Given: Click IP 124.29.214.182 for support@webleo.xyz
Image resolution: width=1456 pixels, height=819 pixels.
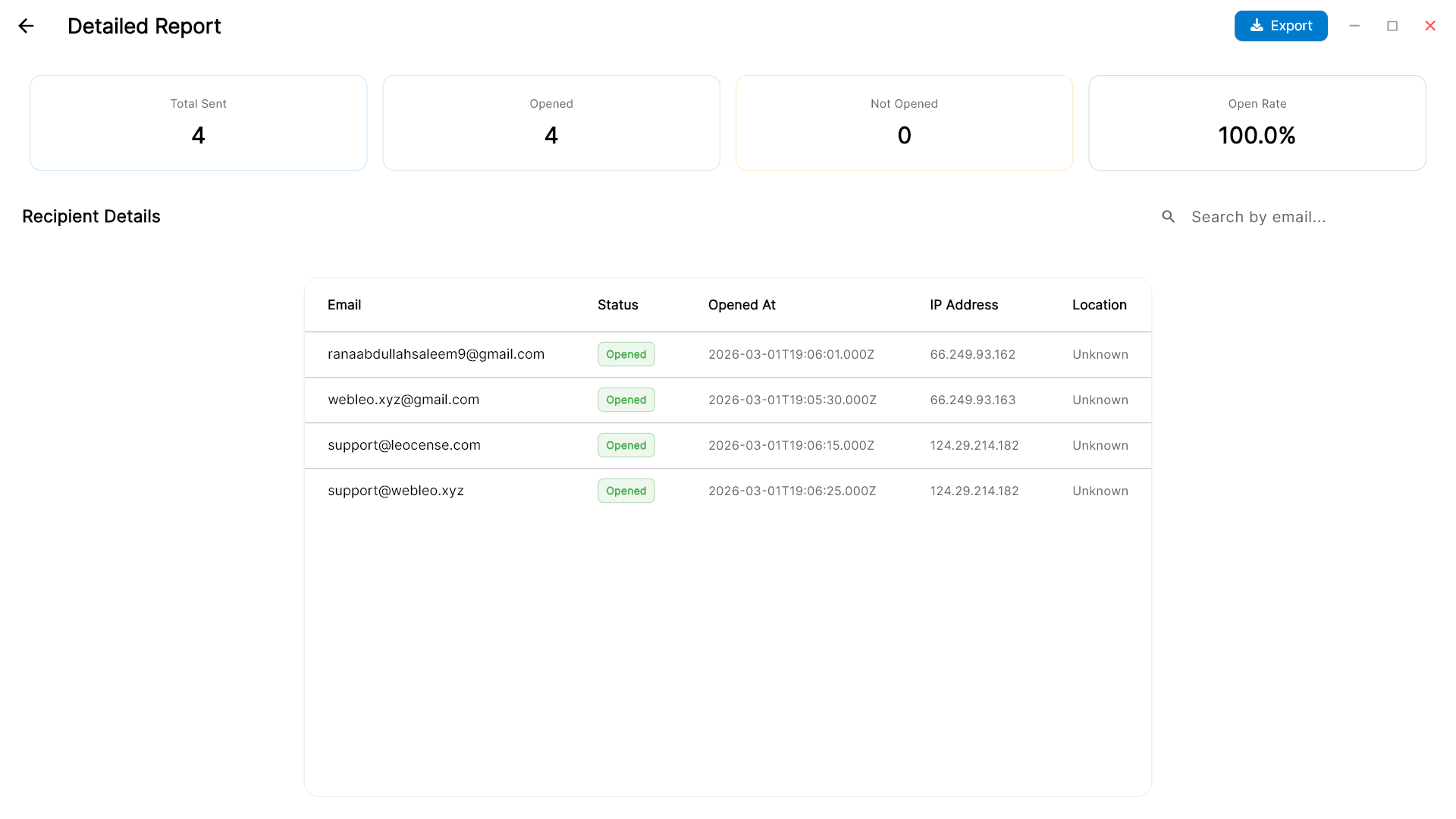Looking at the screenshot, I should 974,491.
